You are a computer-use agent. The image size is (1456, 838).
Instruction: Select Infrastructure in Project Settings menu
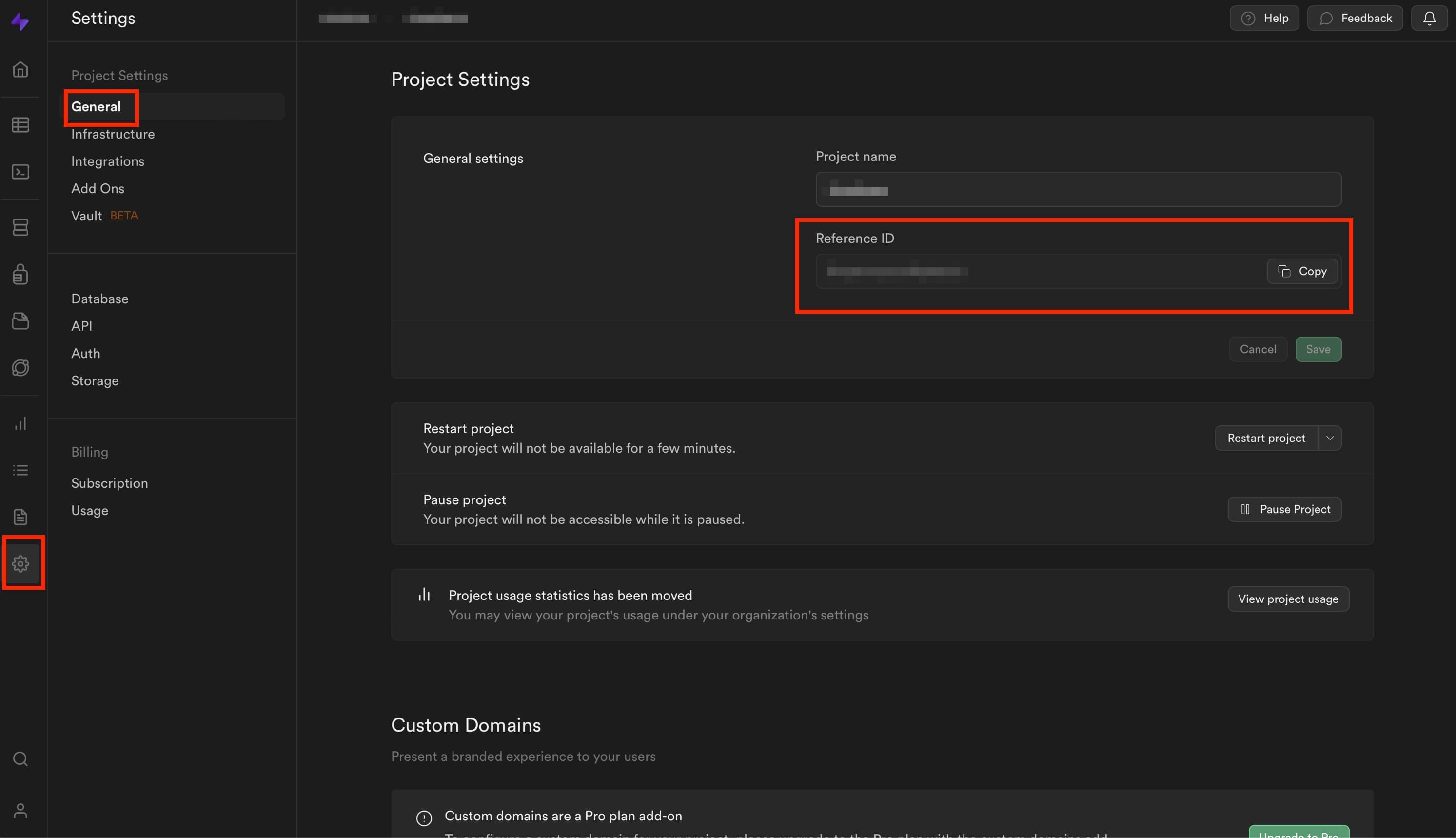tap(113, 134)
